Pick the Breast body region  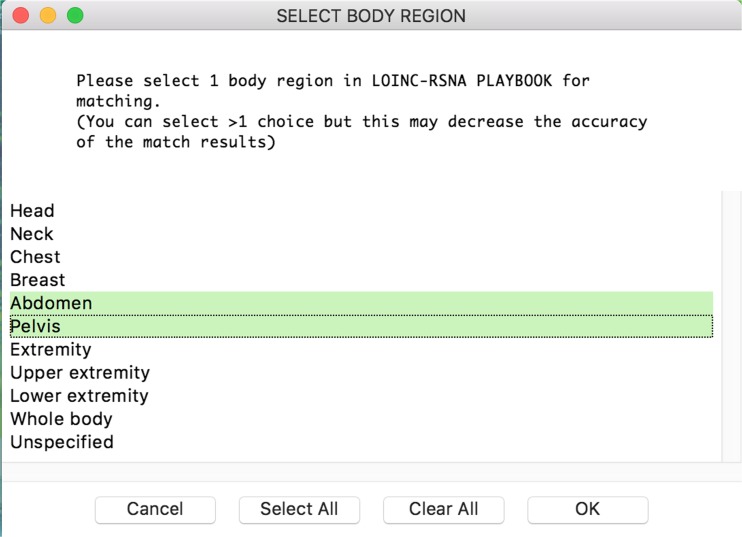point(362,280)
